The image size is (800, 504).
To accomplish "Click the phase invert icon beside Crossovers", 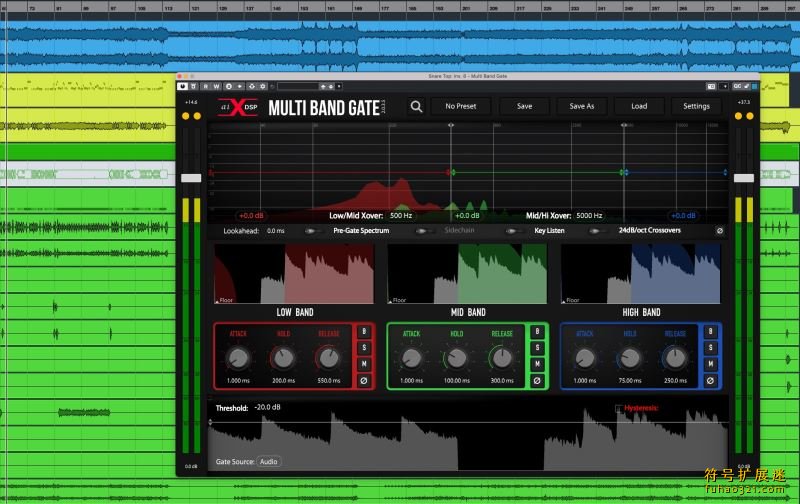I will coord(719,231).
